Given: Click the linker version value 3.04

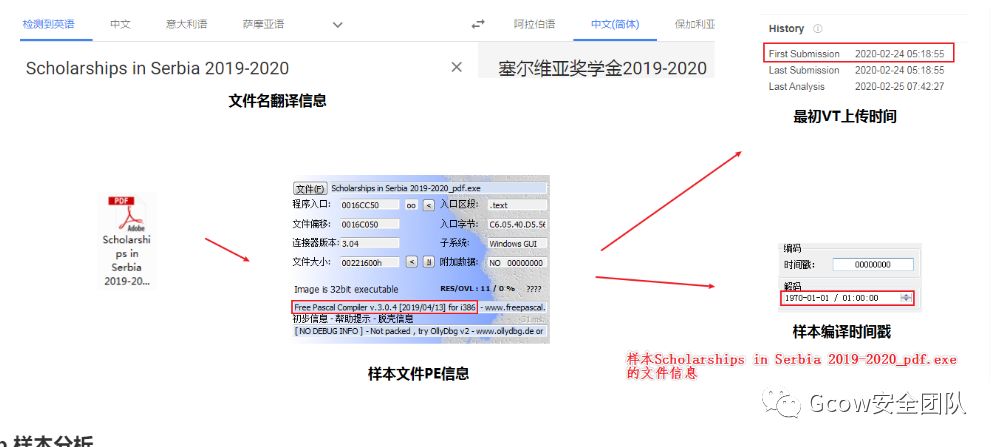Looking at the screenshot, I should [x=370, y=244].
